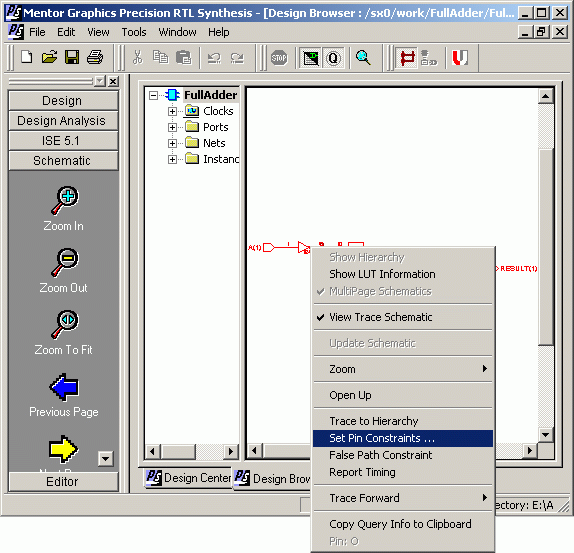Image resolution: width=574 pixels, height=553 pixels.
Task: Toggle the schematic view toolbar icon
Action: pyautogui.click(x=310, y=58)
